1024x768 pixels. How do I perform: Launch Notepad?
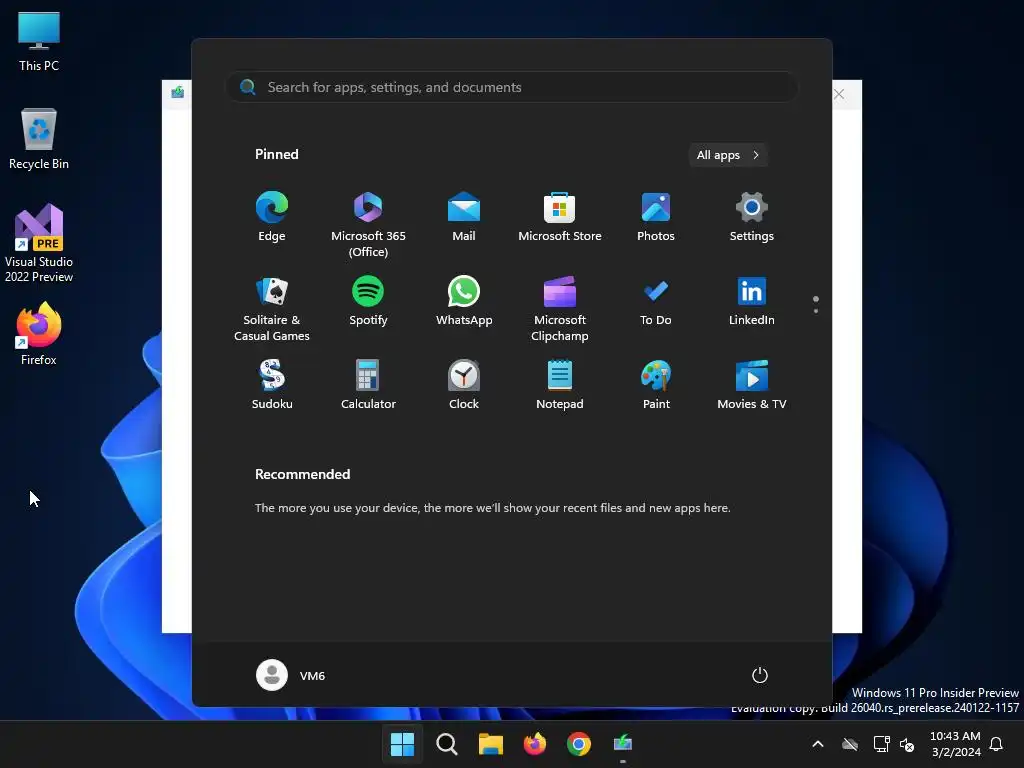click(x=560, y=385)
